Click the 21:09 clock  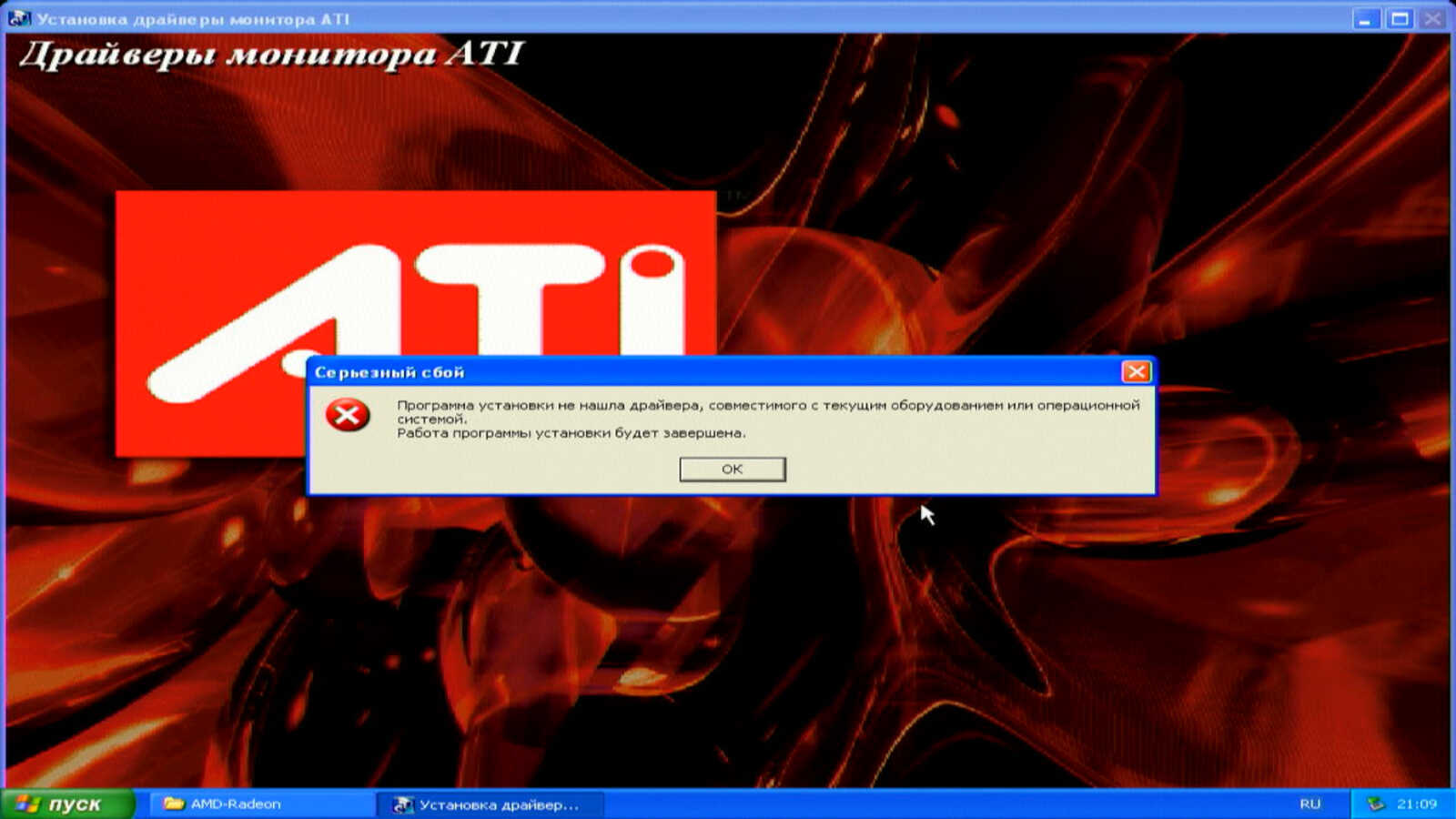coord(1417,804)
